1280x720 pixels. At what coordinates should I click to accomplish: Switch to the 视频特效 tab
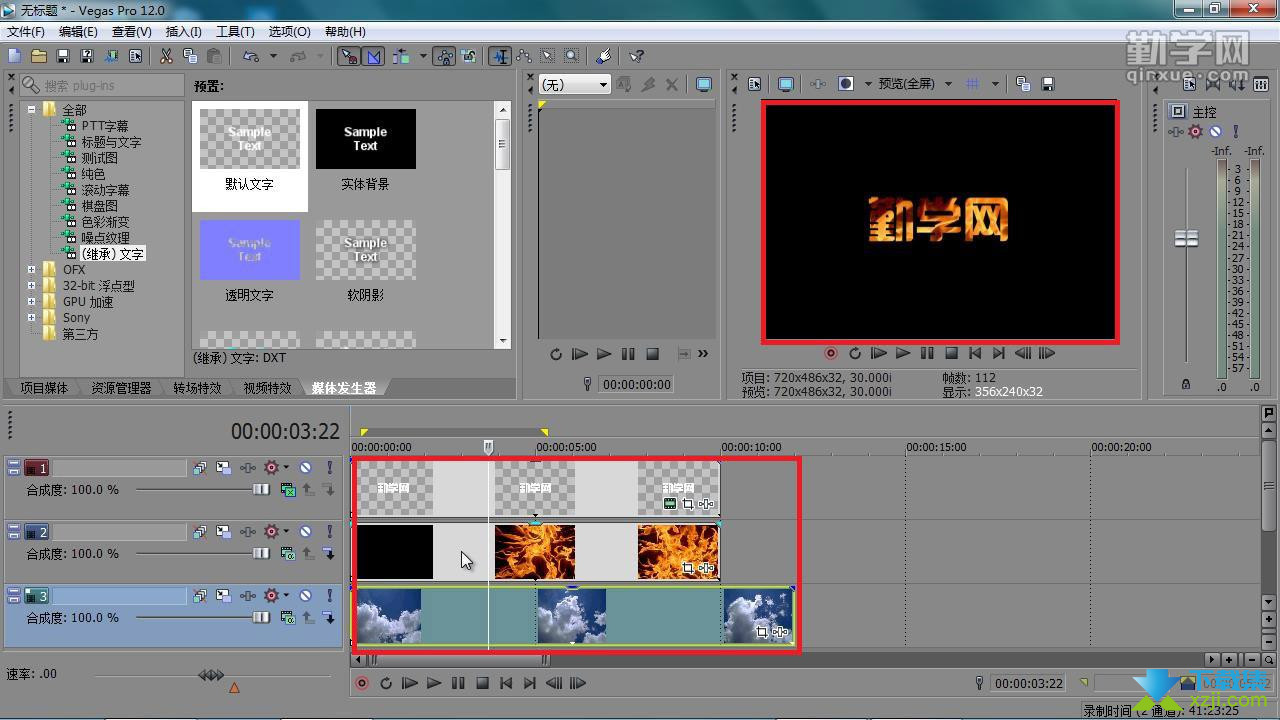coord(267,388)
